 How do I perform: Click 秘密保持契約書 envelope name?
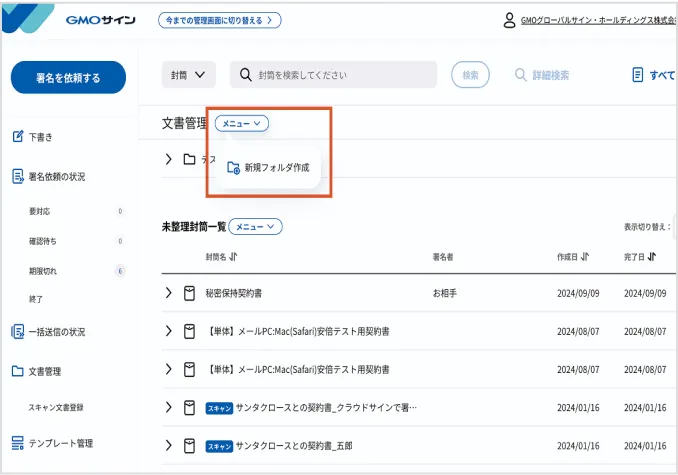coord(233,293)
